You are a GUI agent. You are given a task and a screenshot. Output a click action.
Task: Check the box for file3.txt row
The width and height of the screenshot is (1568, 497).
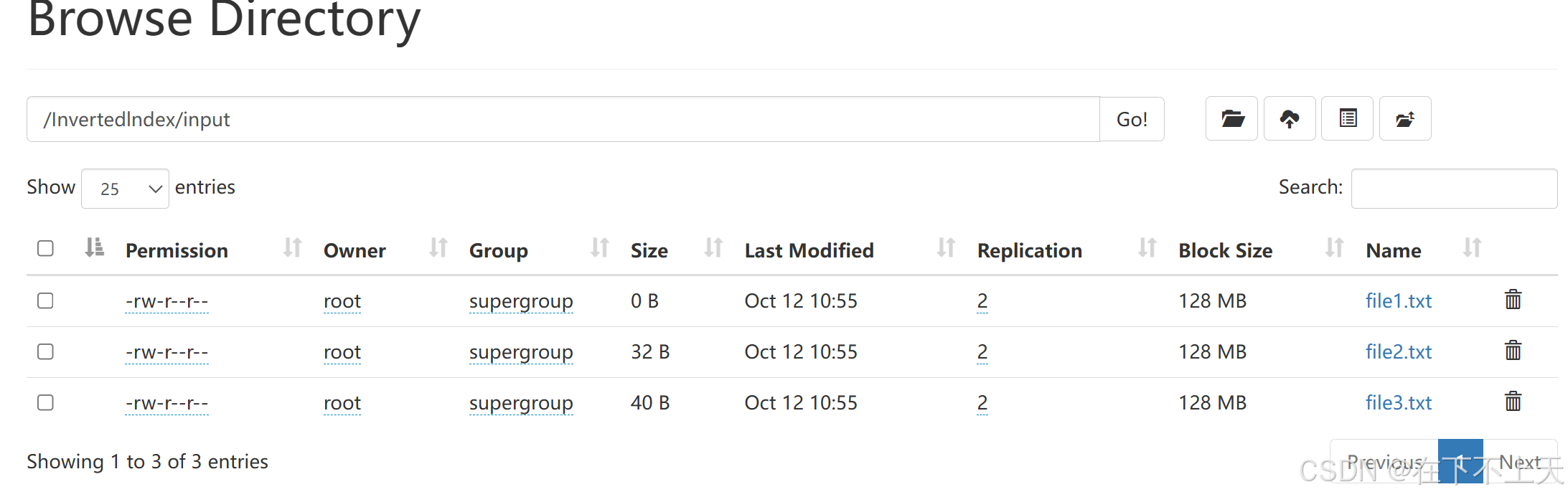point(45,402)
